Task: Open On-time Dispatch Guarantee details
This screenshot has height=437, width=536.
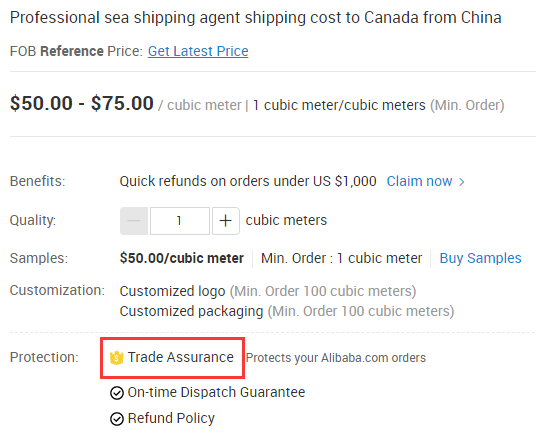Action: tap(216, 392)
